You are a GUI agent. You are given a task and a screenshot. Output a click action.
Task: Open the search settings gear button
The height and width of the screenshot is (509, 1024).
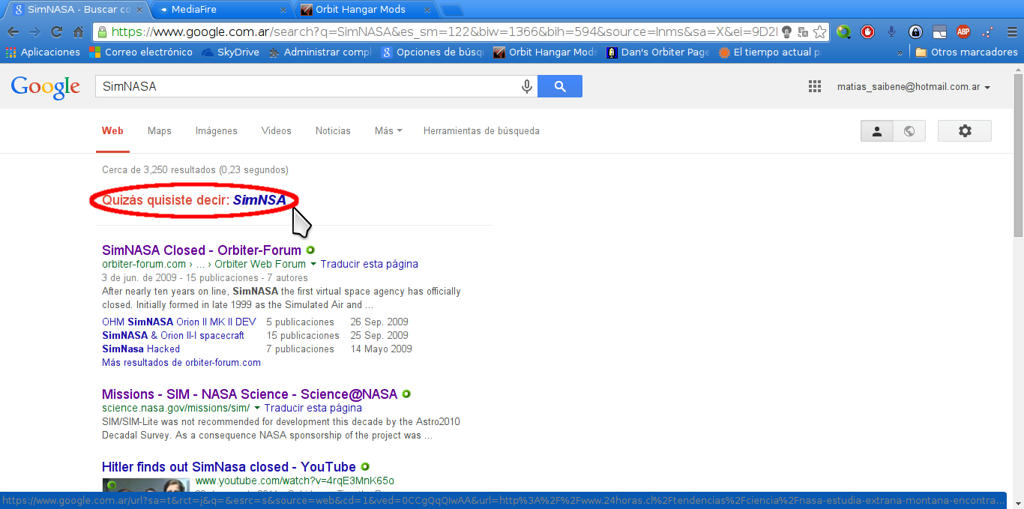coord(965,131)
